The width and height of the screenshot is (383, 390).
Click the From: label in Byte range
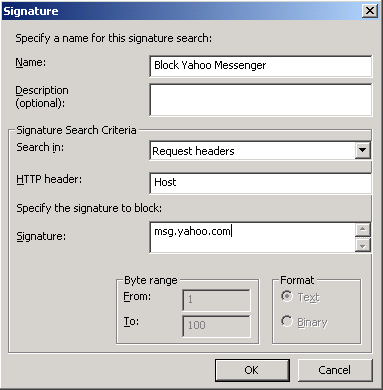(137, 296)
